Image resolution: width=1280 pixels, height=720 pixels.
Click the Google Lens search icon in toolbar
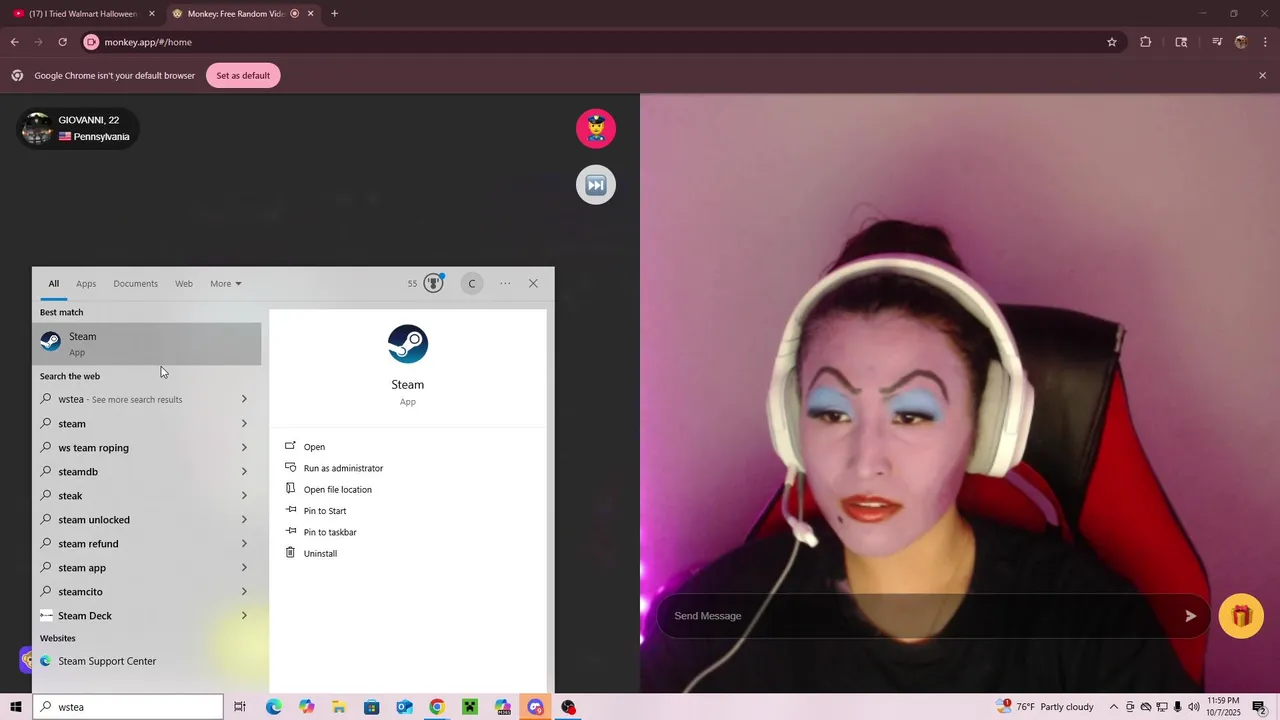point(1181,42)
